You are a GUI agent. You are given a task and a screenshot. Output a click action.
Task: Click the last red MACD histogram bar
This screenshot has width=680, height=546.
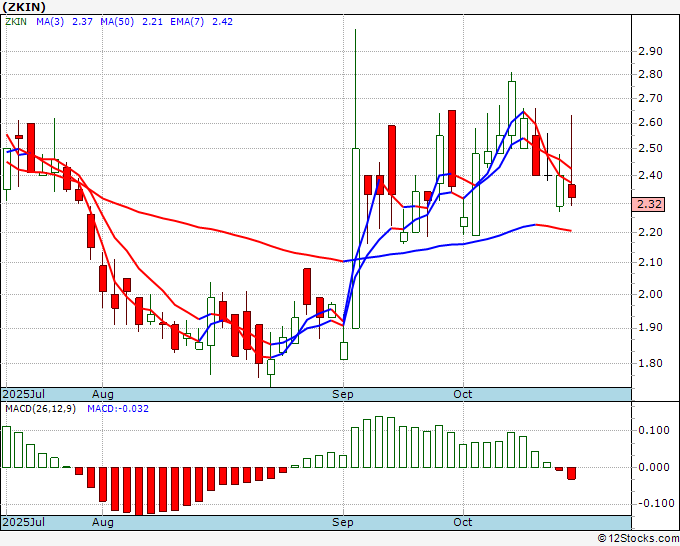click(x=572, y=473)
